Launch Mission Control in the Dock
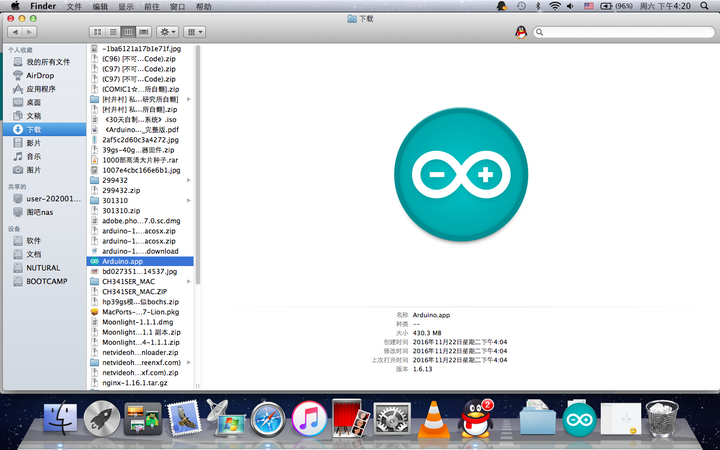720x450 pixels. (x=143, y=419)
